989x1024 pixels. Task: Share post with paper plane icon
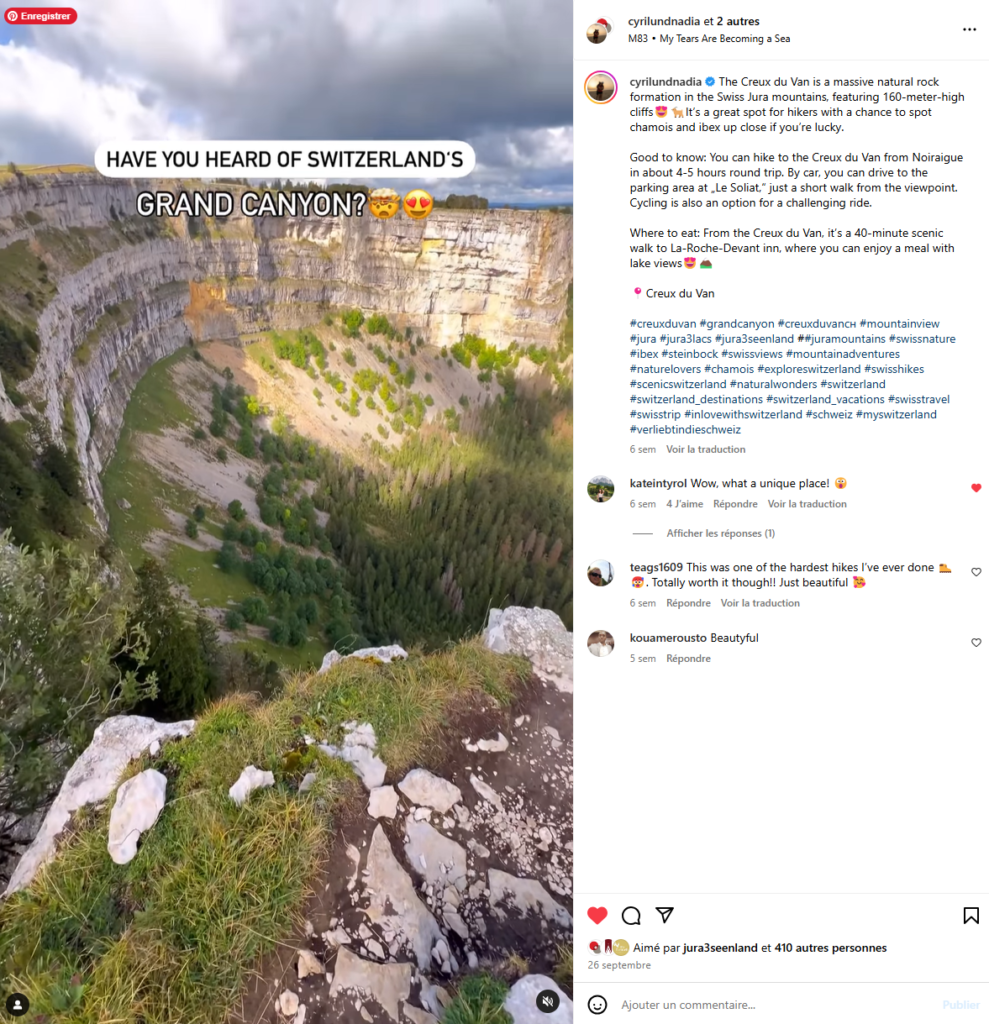(664, 915)
